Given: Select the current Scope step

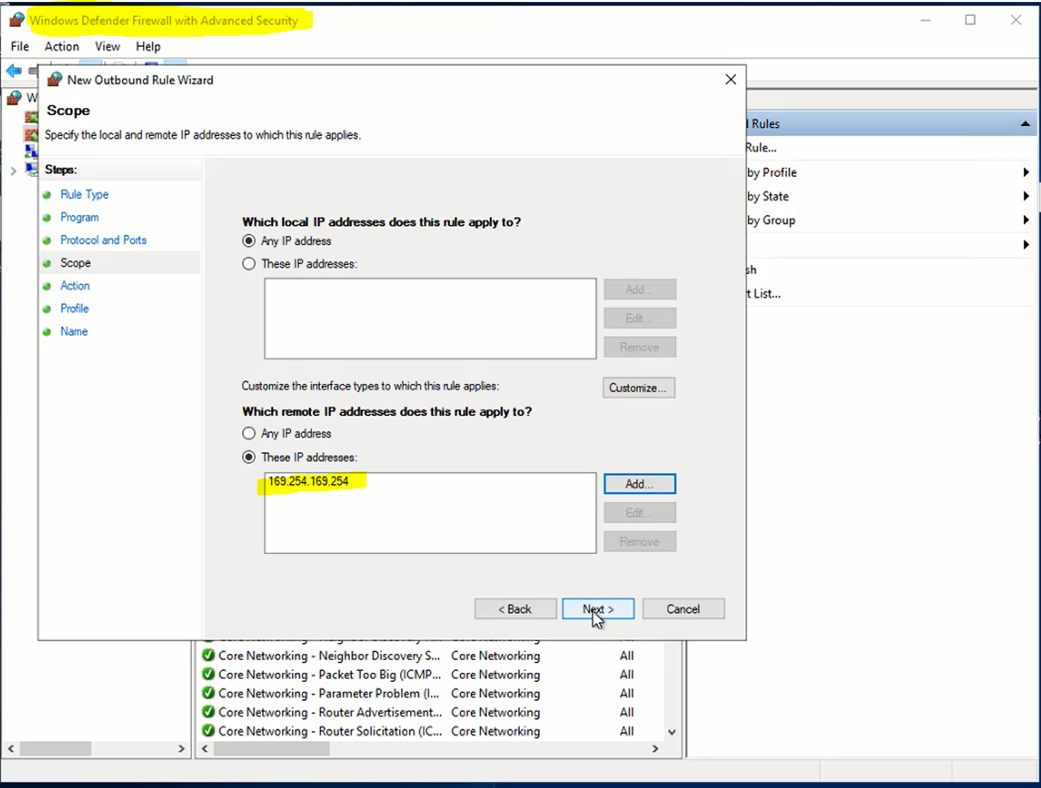Looking at the screenshot, I should pyautogui.click(x=75, y=263).
